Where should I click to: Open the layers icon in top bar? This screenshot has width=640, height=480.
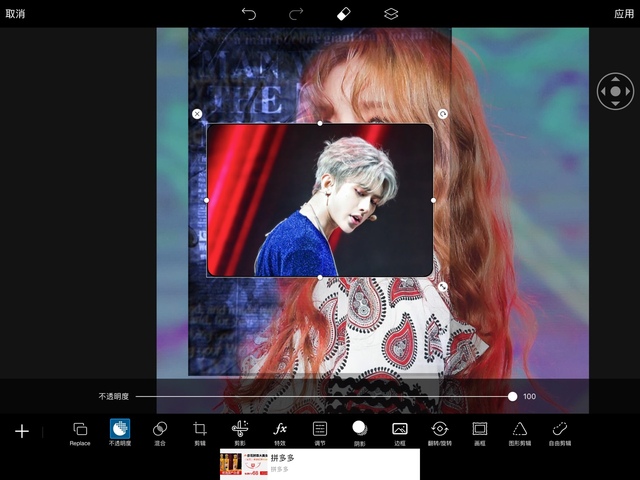(390, 14)
